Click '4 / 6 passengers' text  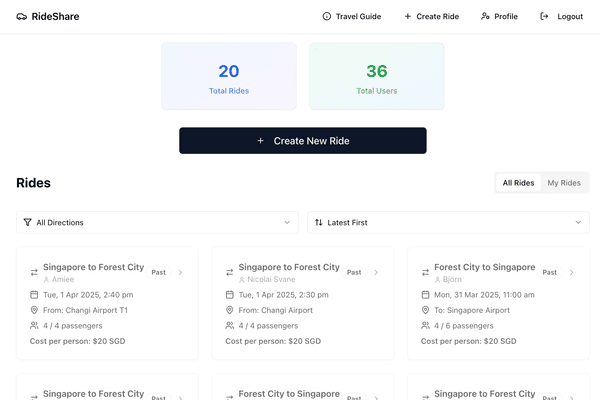[464, 326]
